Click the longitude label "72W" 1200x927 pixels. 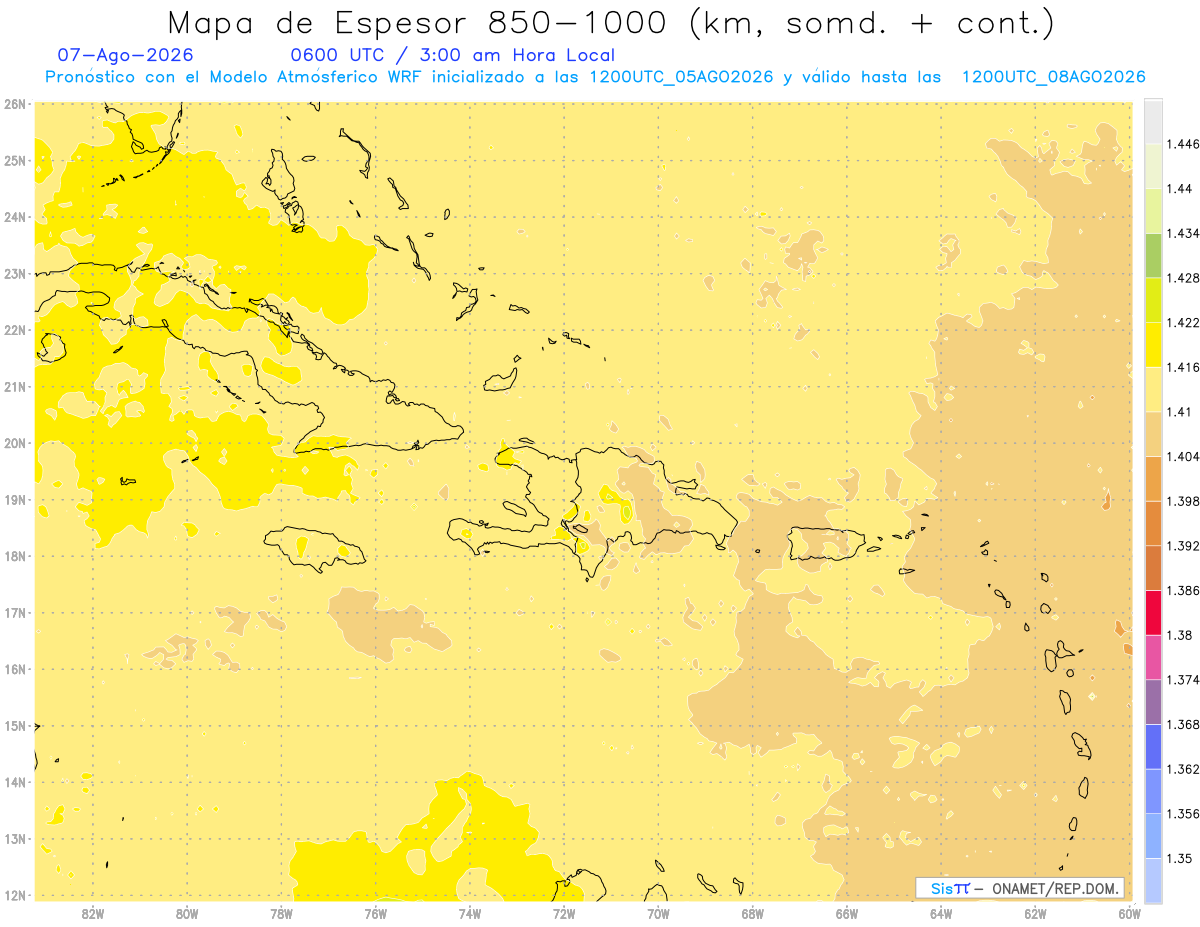tap(564, 913)
